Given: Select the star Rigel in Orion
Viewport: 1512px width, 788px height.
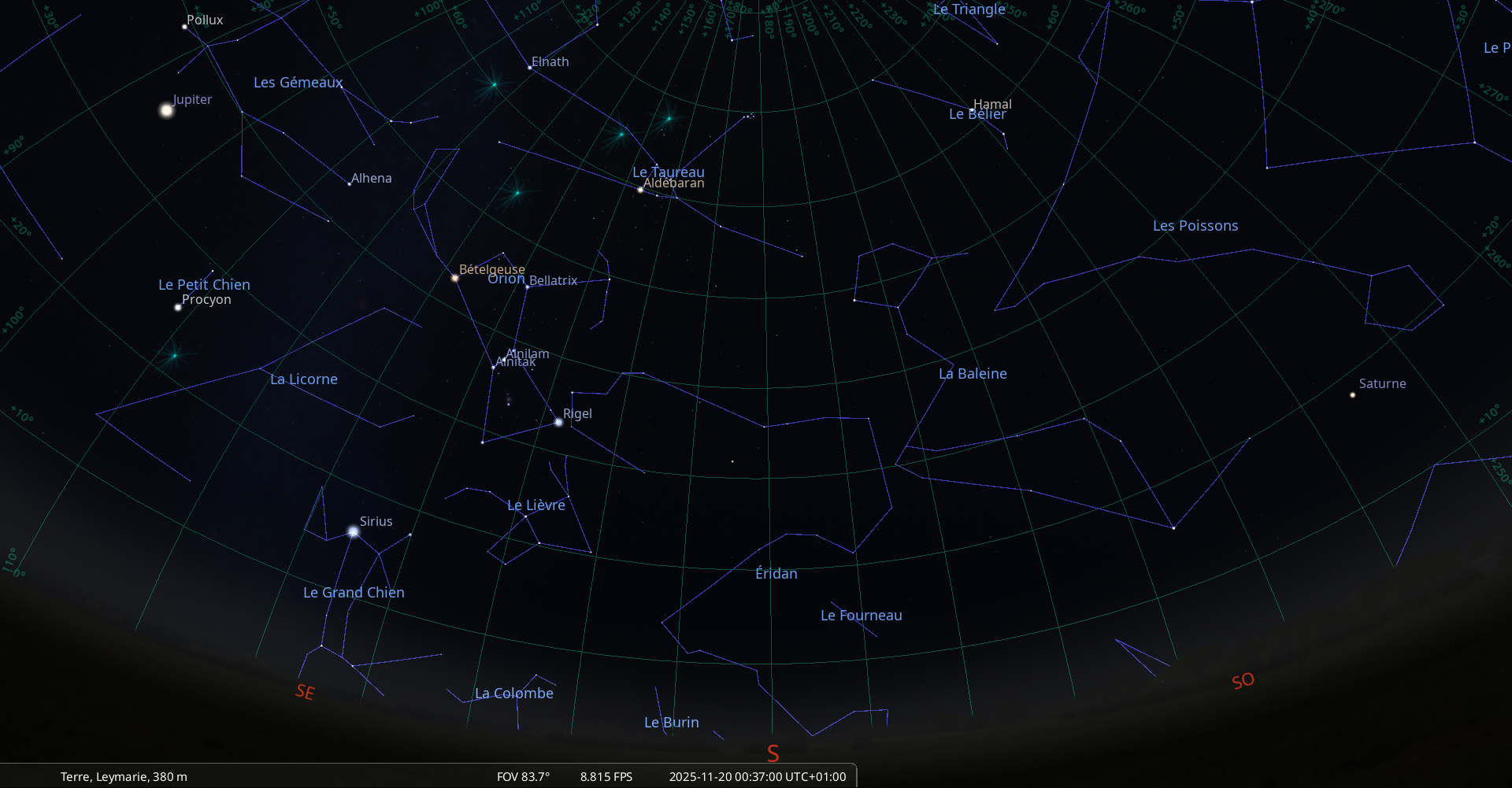Looking at the screenshot, I should pos(558,423).
